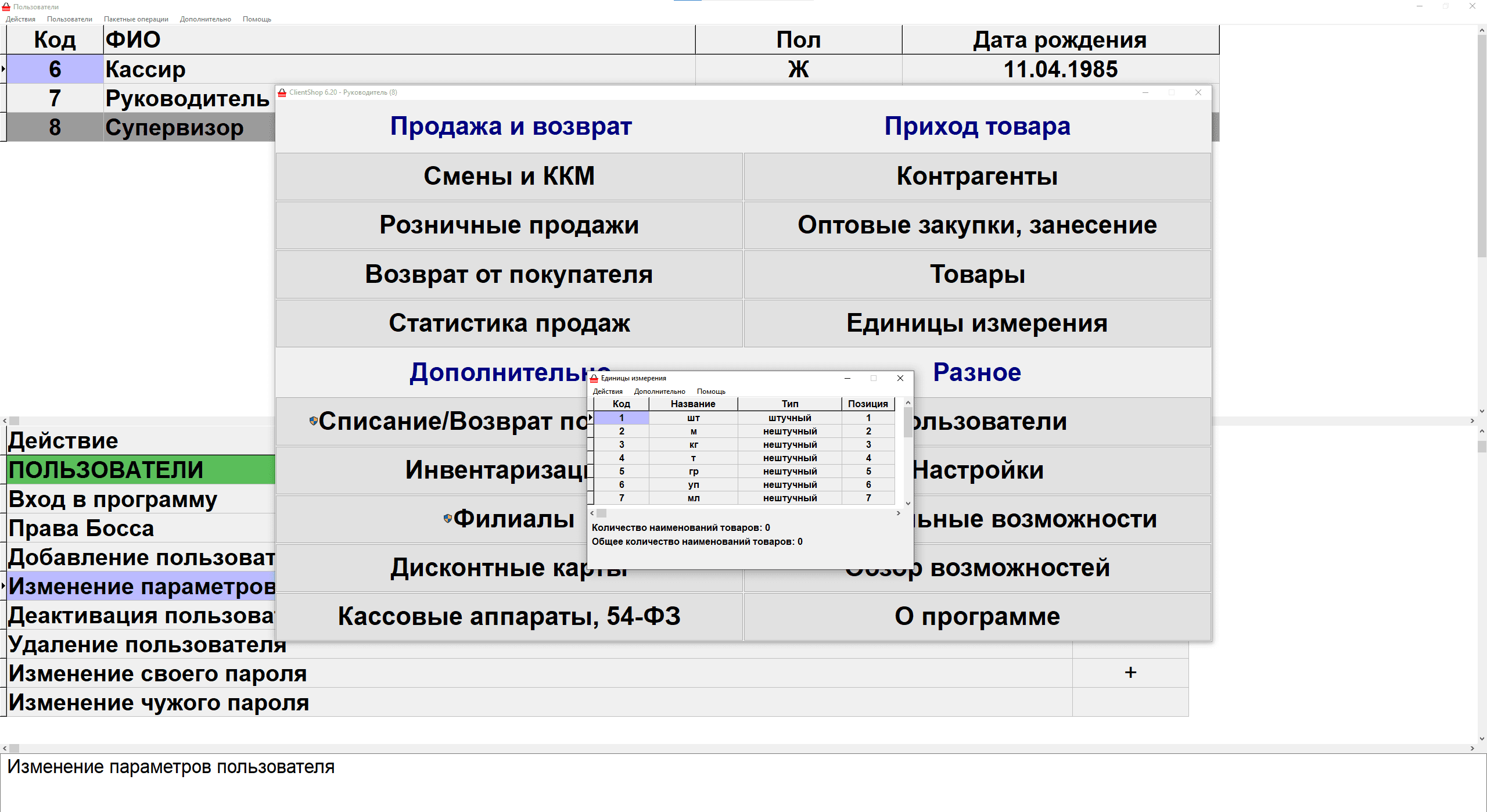Toggle permission cell for Изменение чужого пароля
This screenshot has width=1487, height=812.
click(1130, 702)
